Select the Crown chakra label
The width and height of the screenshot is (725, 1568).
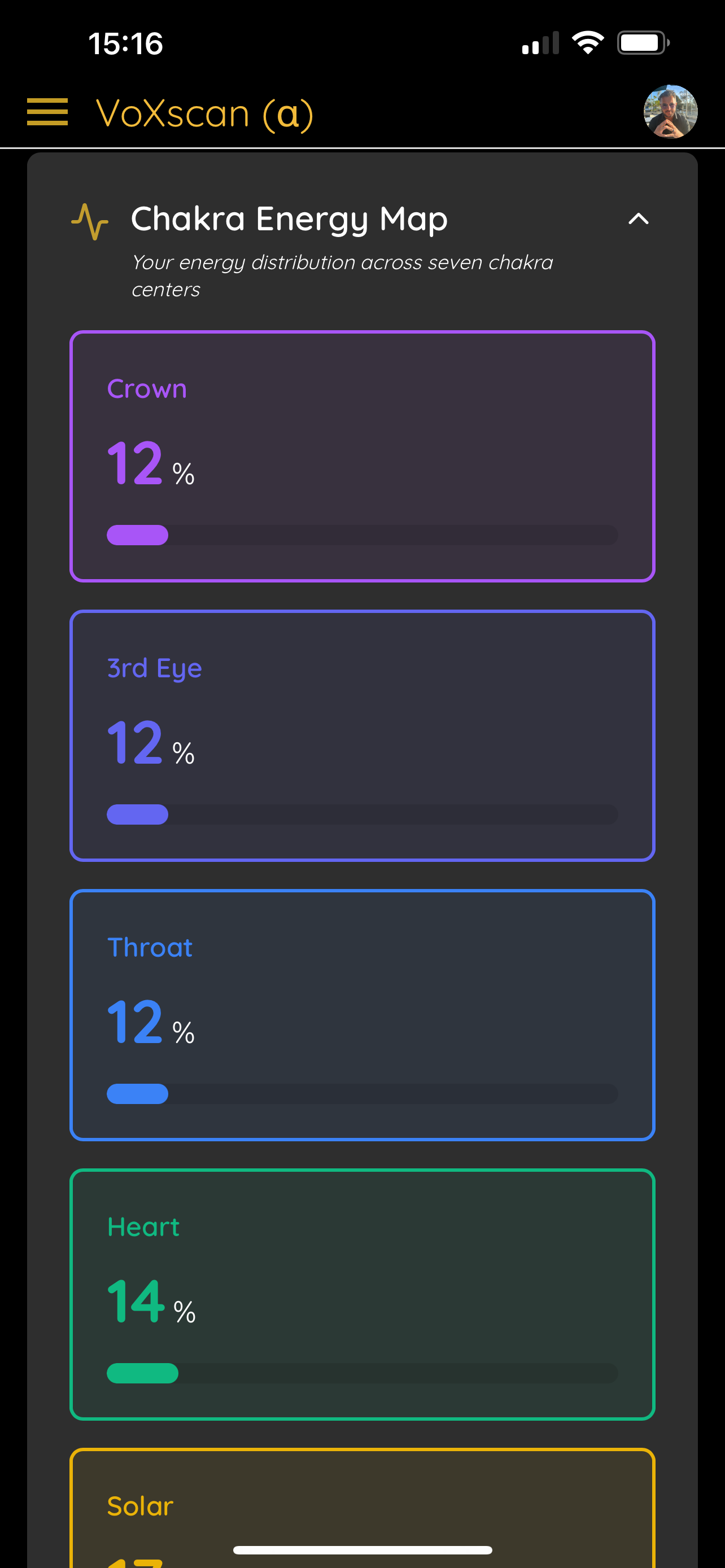pos(147,389)
